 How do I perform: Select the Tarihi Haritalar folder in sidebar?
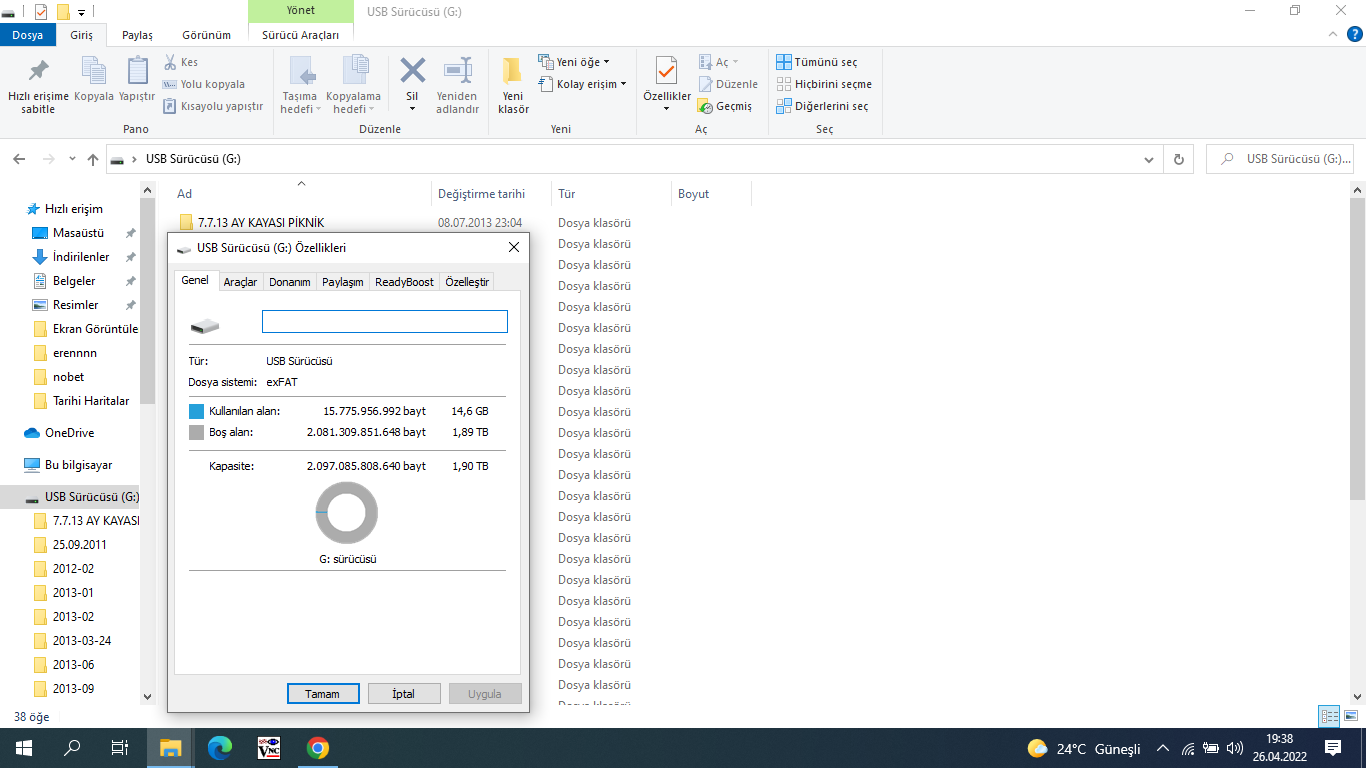point(91,401)
